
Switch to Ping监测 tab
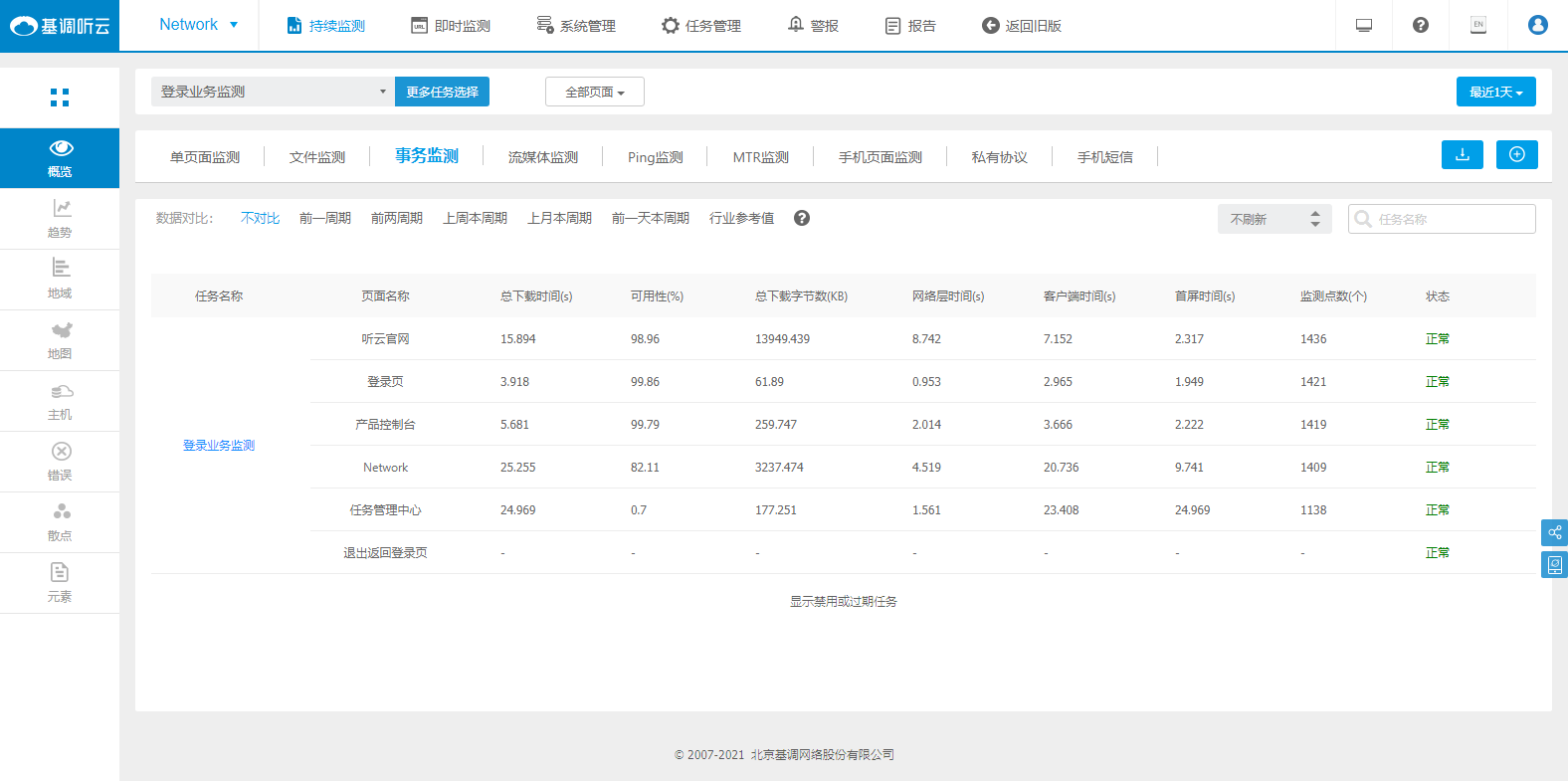(656, 157)
